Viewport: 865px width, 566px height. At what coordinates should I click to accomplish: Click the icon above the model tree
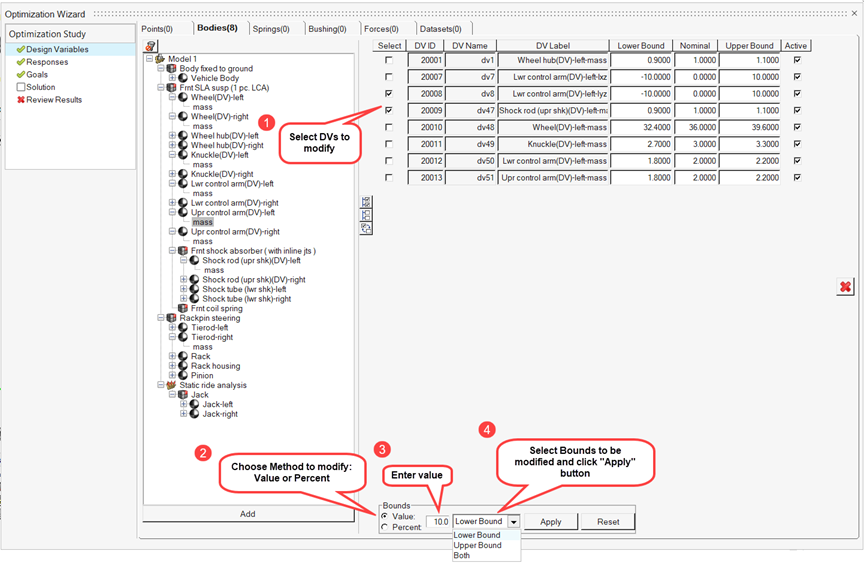coord(150,46)
